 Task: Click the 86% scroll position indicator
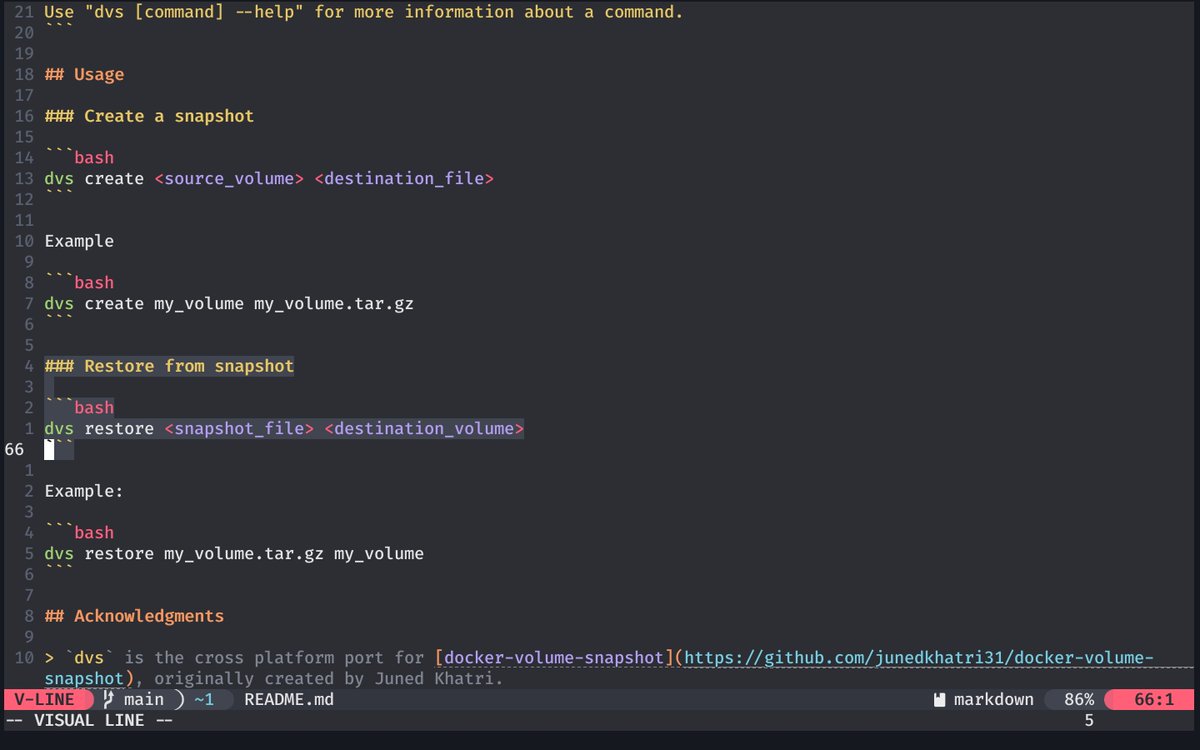pyautogui.click(x=1079, y=700)
